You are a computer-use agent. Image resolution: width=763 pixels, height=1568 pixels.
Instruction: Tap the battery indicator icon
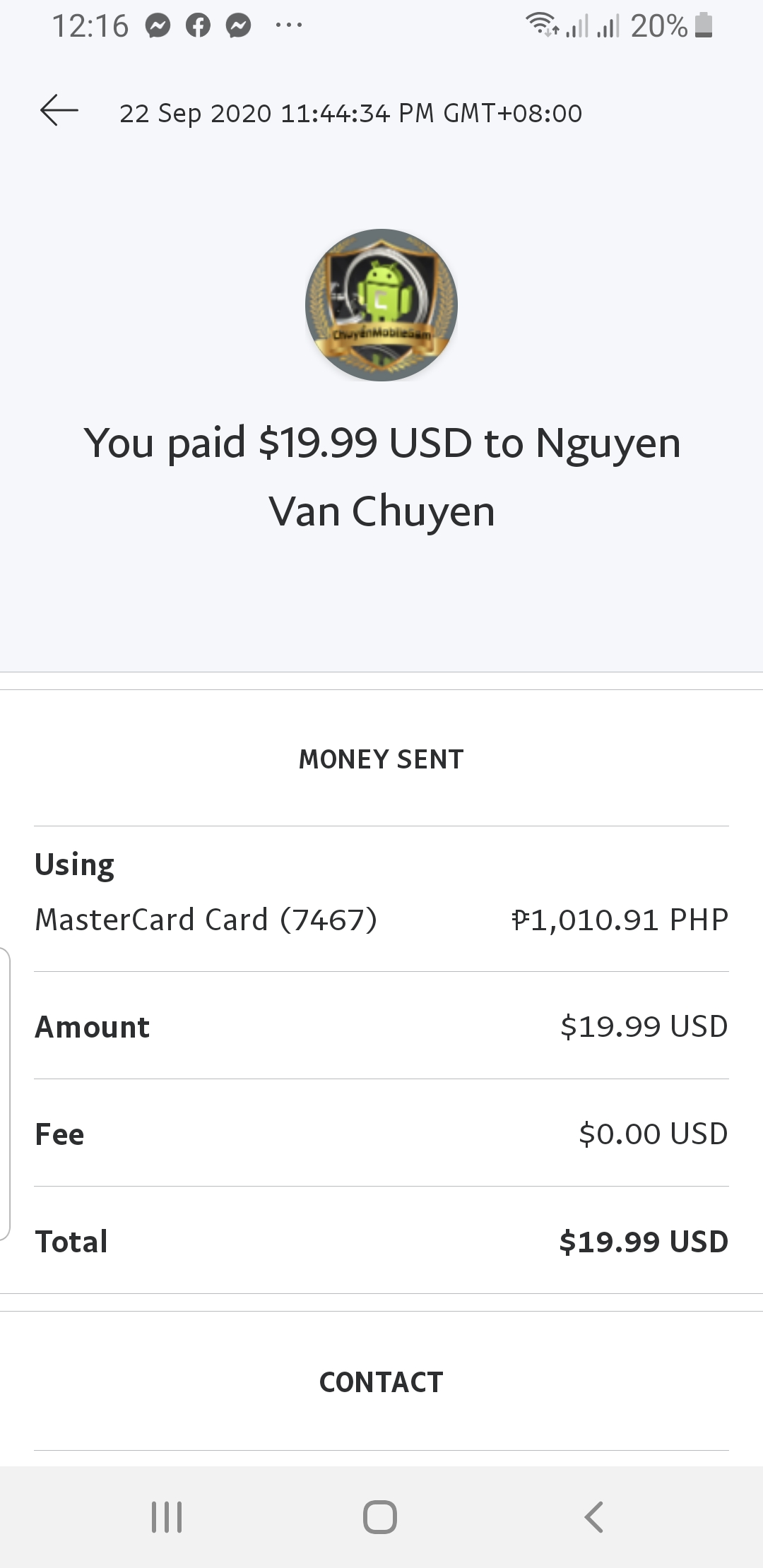pyautogui.click(x=704, y=25)
